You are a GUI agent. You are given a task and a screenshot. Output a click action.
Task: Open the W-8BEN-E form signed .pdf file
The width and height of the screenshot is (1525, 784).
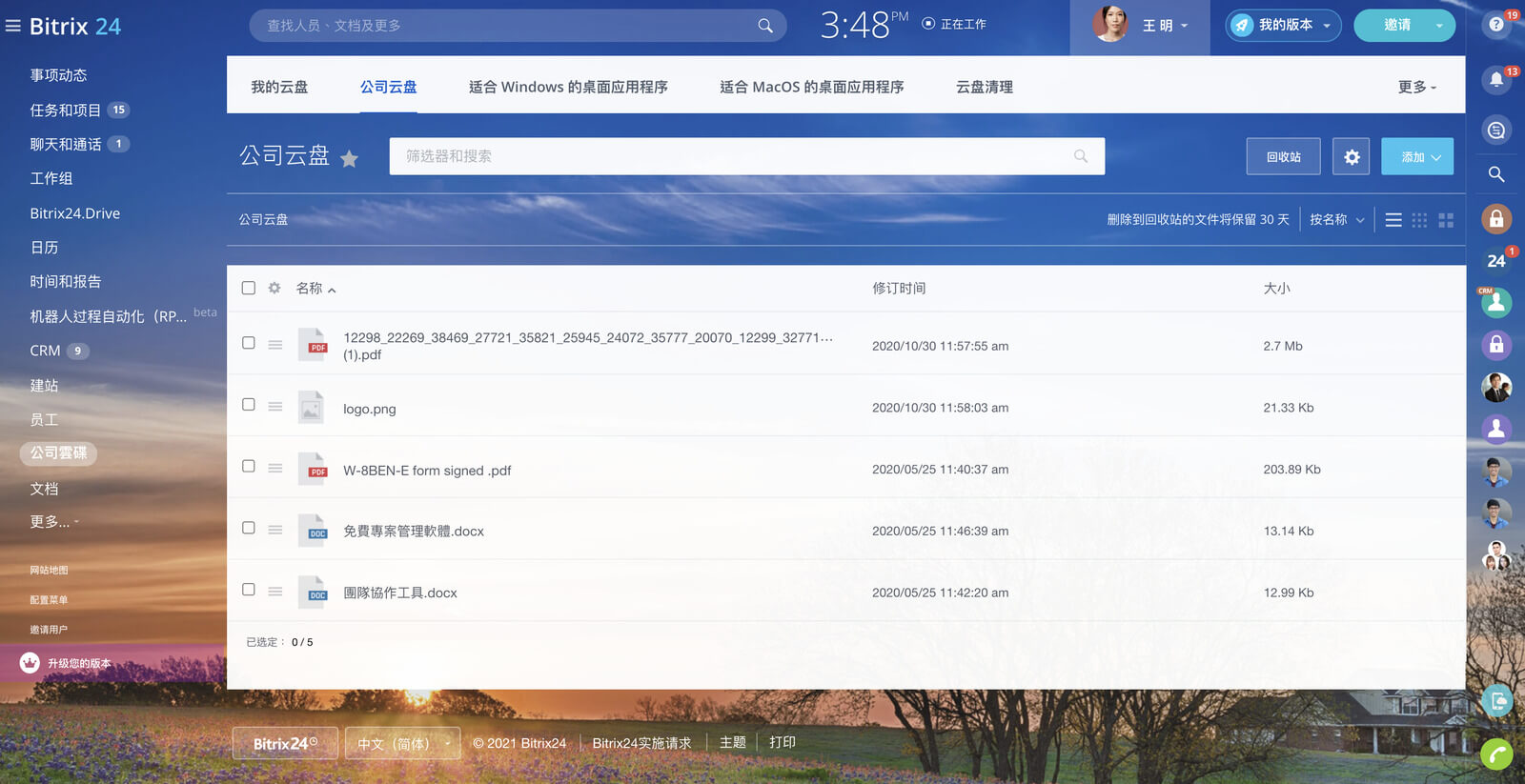pyautogui.click(x=427, y=471)
